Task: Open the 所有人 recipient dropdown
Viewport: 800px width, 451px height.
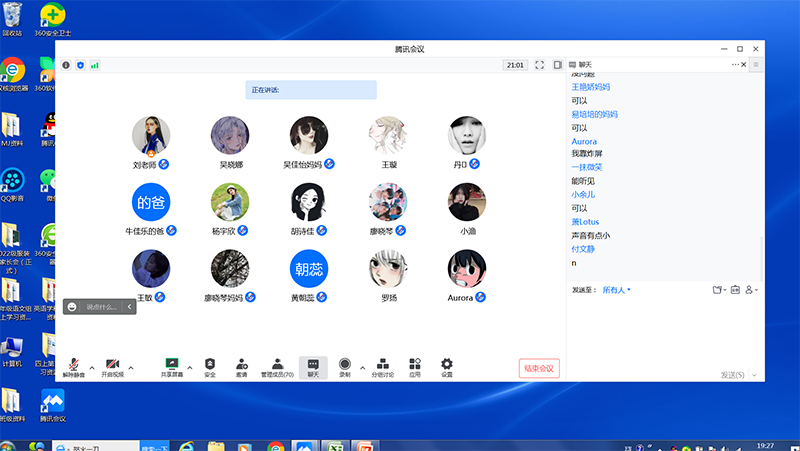Action: [616, 290]
